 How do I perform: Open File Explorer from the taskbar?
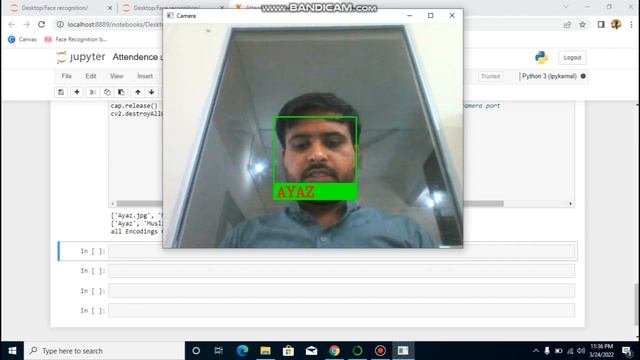(x=265, y=351)
